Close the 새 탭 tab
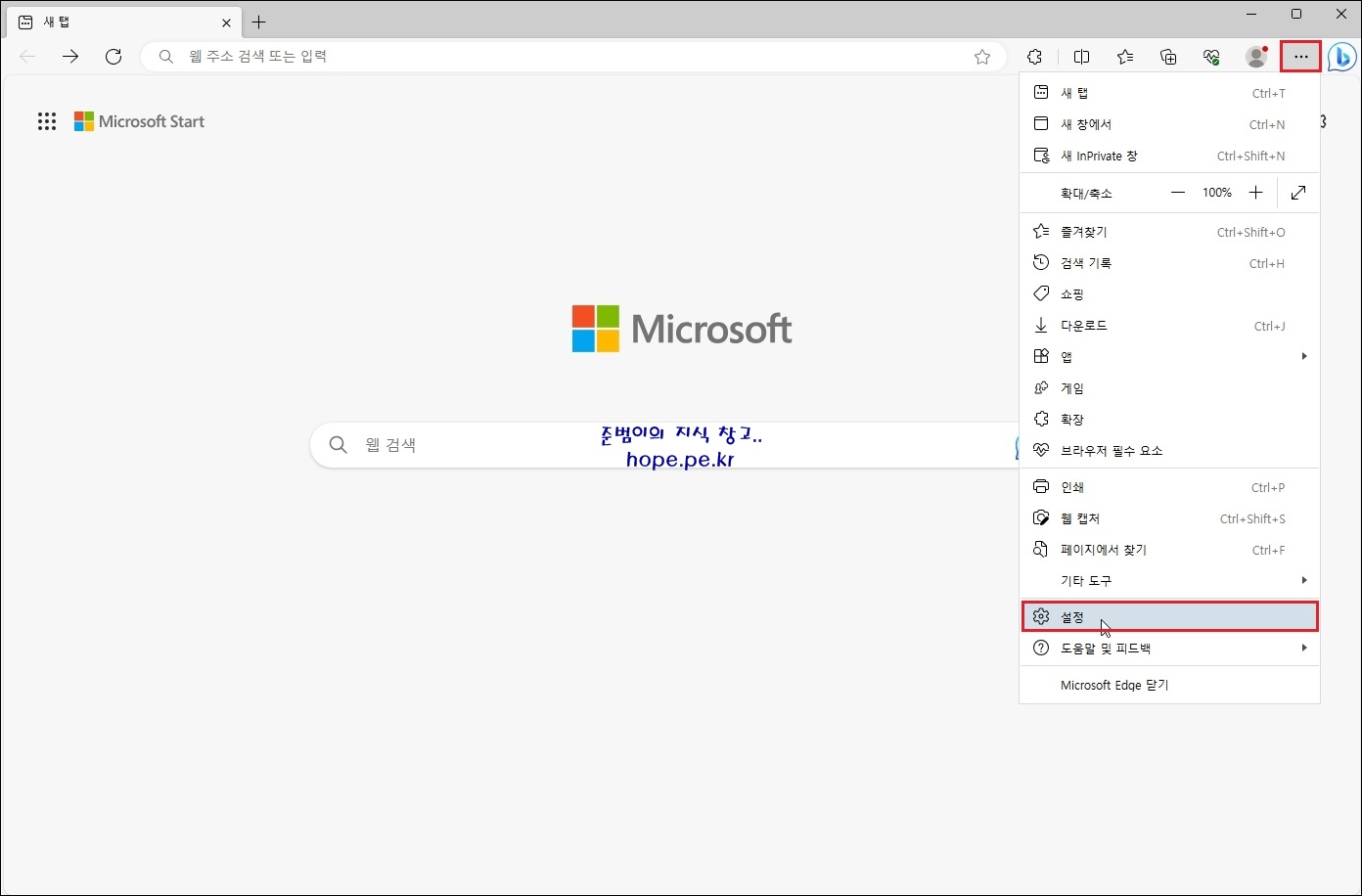The height and width of the screenshot is (896, 1362). 226,22
